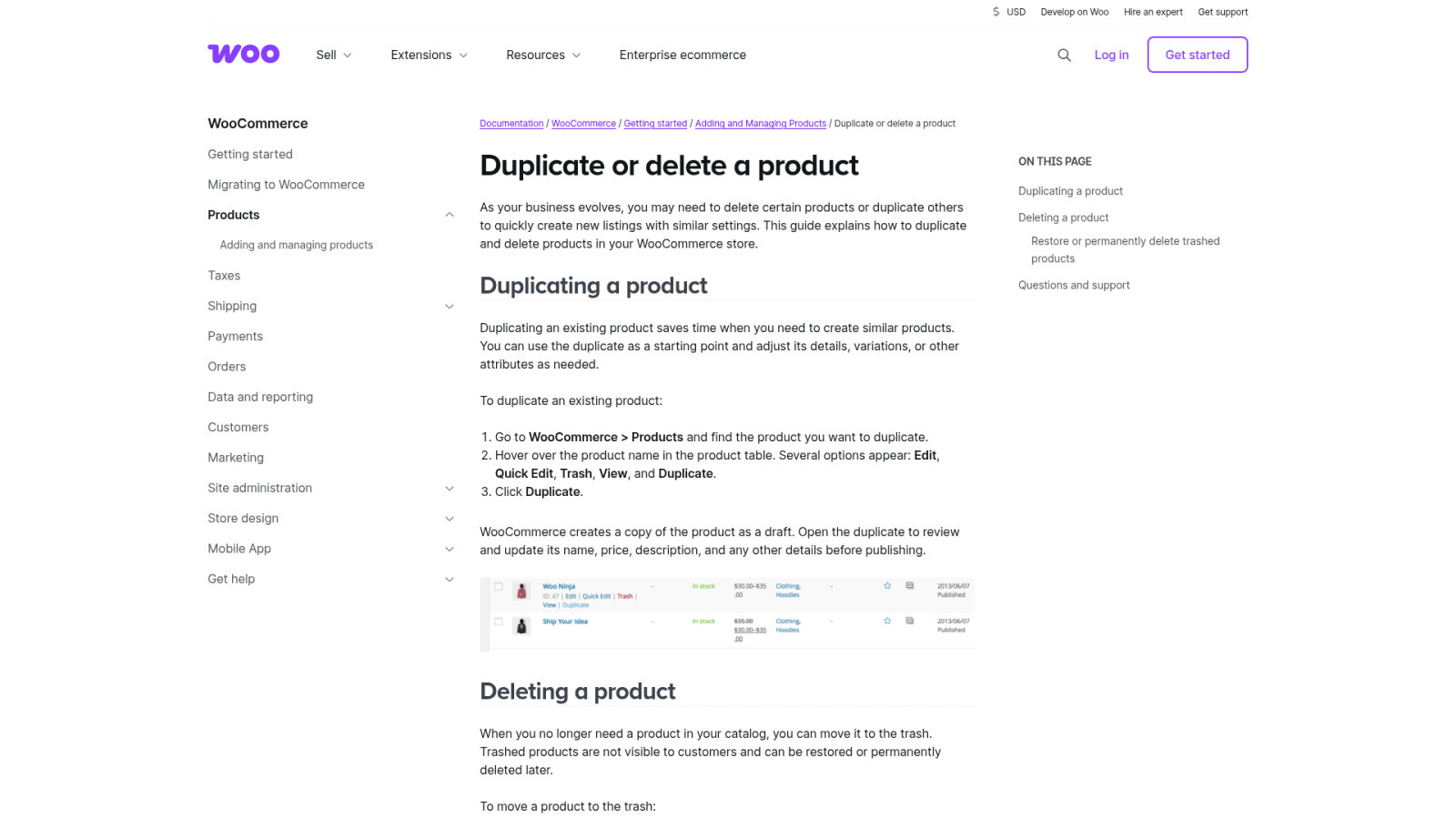
Task: Go to Enterprise ecommerce page
Action: [682, 55]
